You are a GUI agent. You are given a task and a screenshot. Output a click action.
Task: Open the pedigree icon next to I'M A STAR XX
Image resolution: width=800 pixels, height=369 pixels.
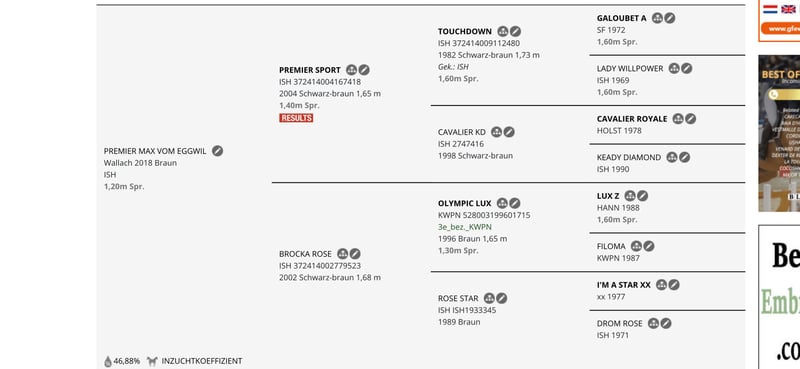662,285
